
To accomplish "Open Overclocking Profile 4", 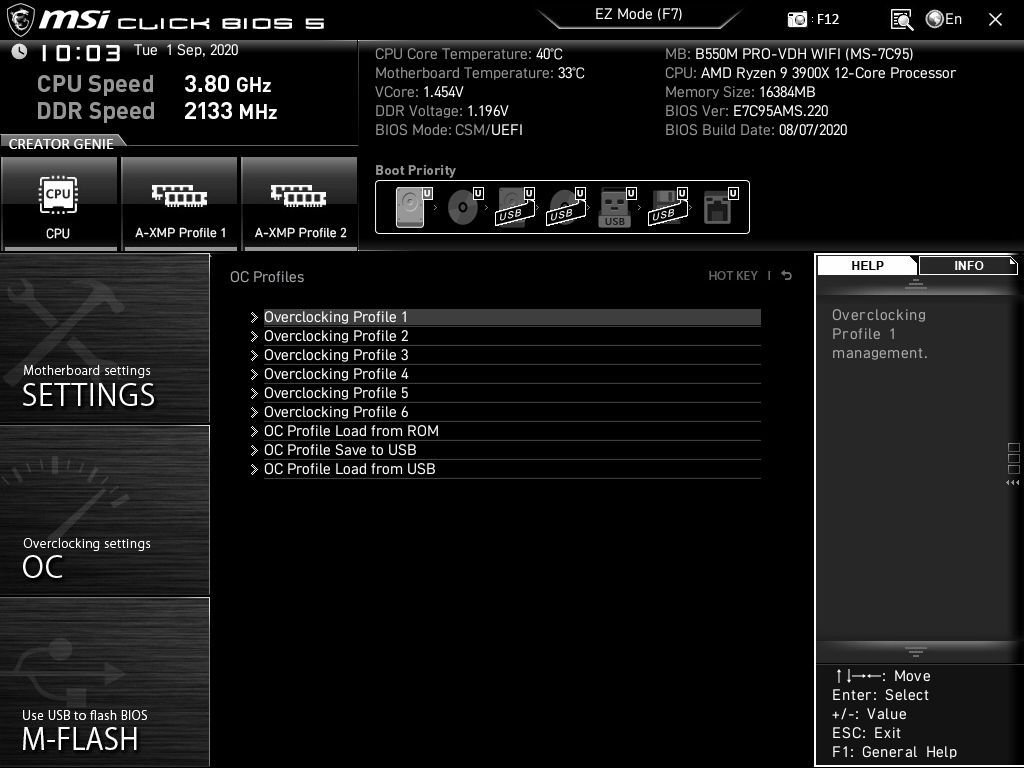I will click(x=512, y=374).
